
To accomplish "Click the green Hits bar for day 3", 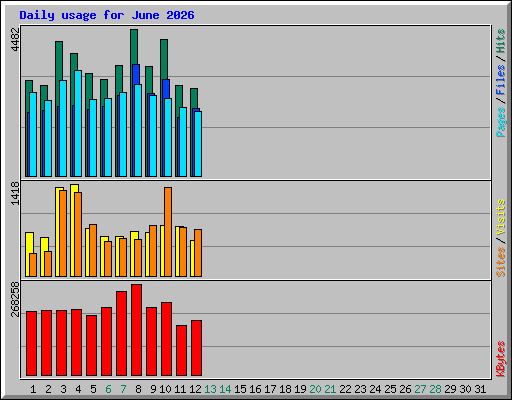I will tap(59, 61).
